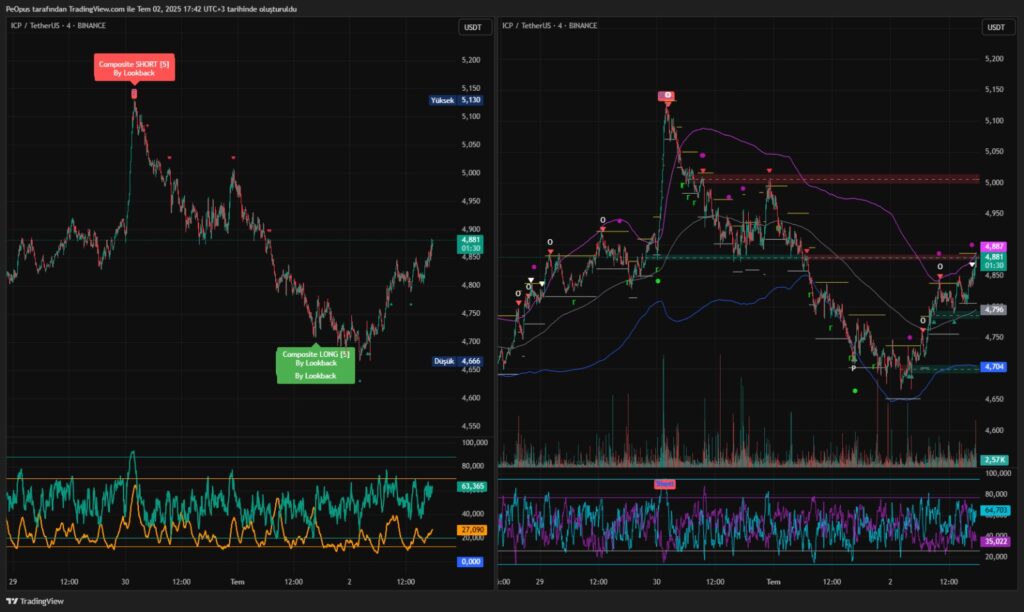The width and height of the screenshot is (1024, 612).
Task: Open the USDT currency selector on left chart
Action: 472,27
